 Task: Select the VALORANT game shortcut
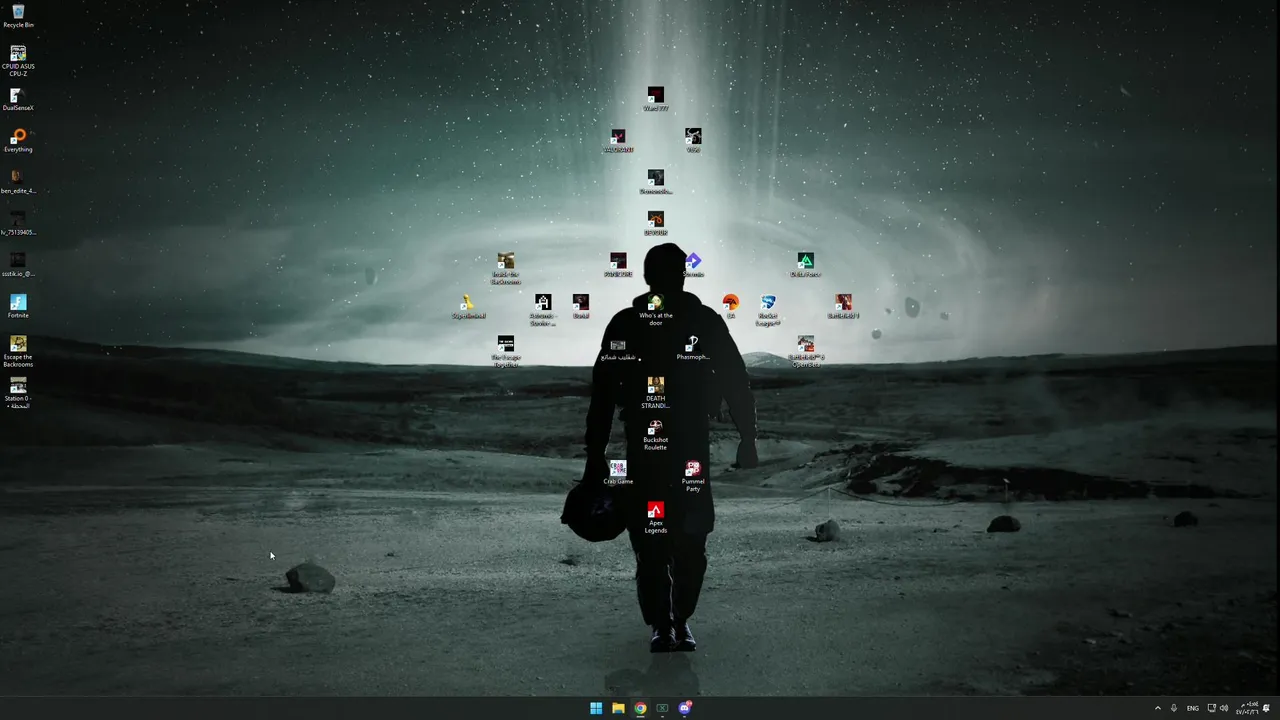(618, 141)
